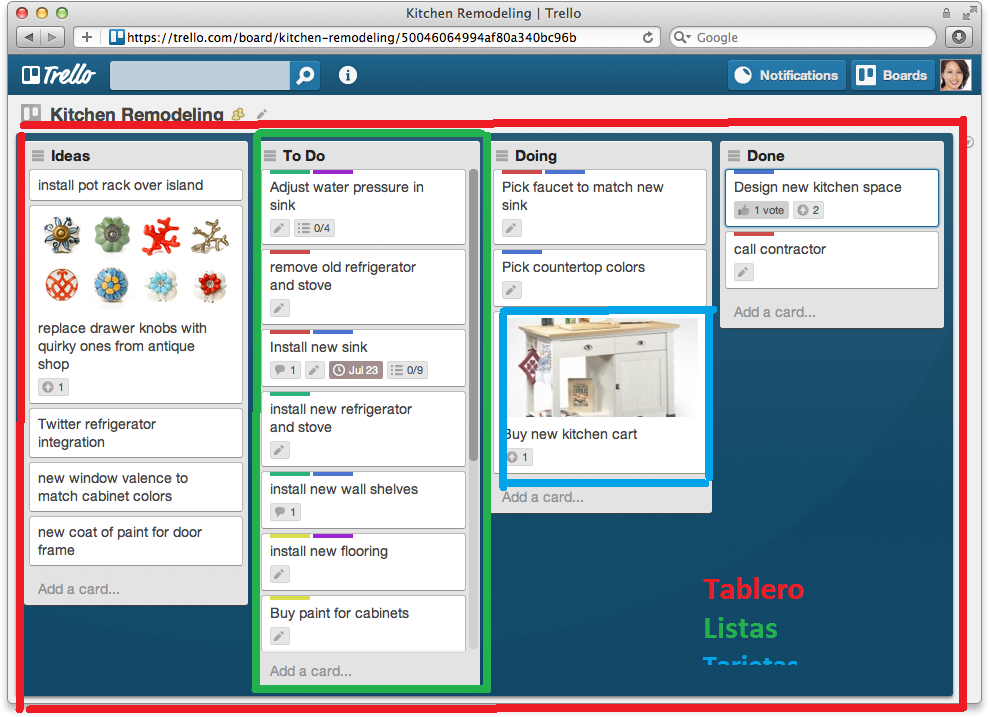The image size is (989, 717).
Task: Click the comment badge on install new wall shelves
Action: [x=285, y=512]
